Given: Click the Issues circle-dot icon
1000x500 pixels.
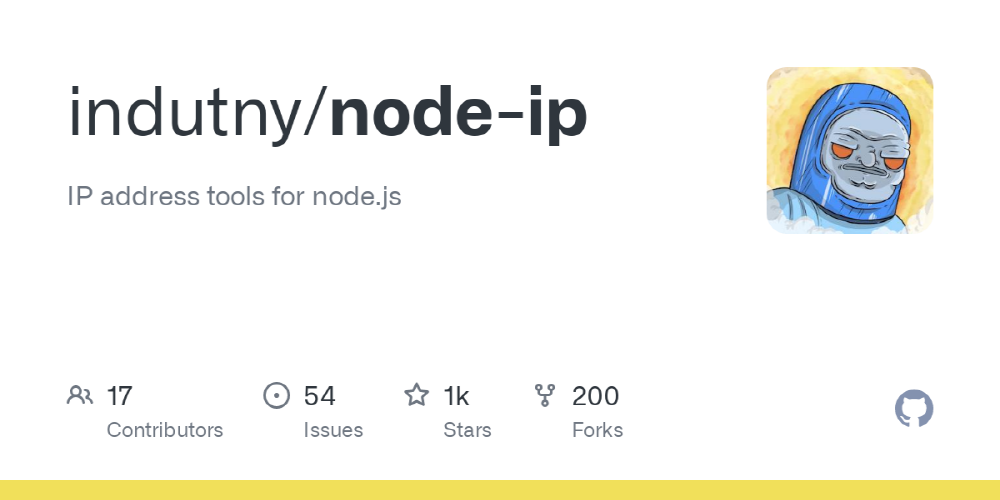Looking at the screenshot, I should pos(277,396).
